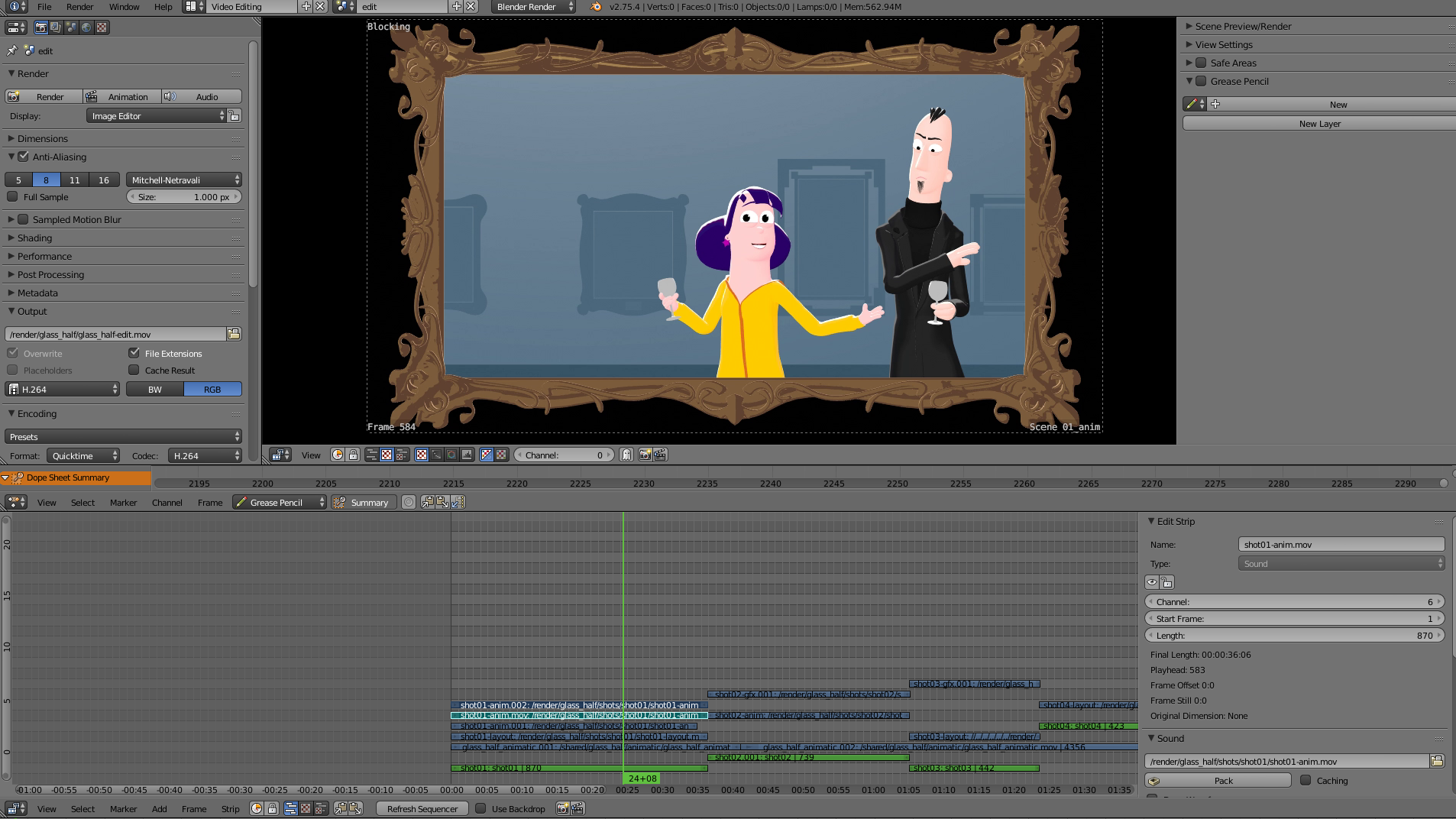
Task: Click the New Layer button
Action: (x=1319, y=124)
